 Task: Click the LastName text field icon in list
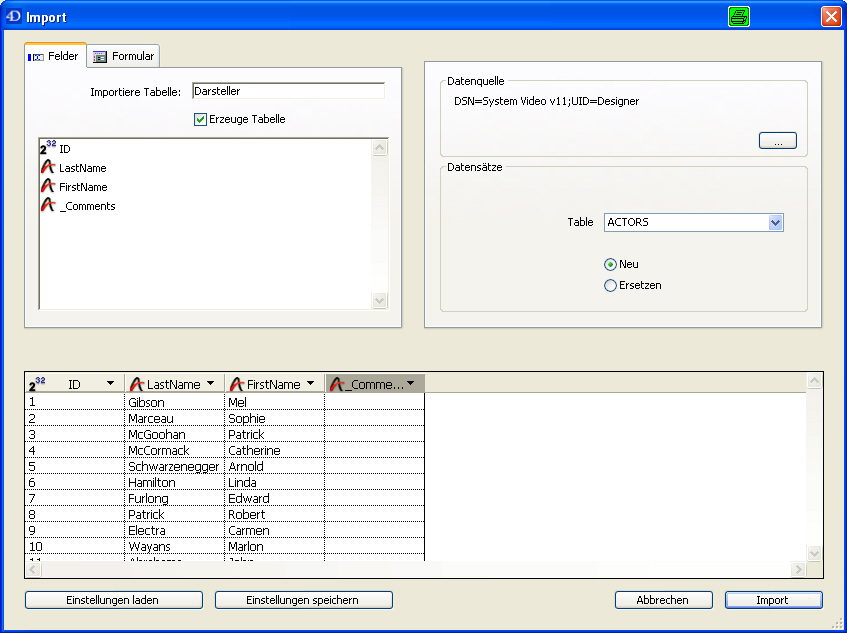(x=47, y=168)
